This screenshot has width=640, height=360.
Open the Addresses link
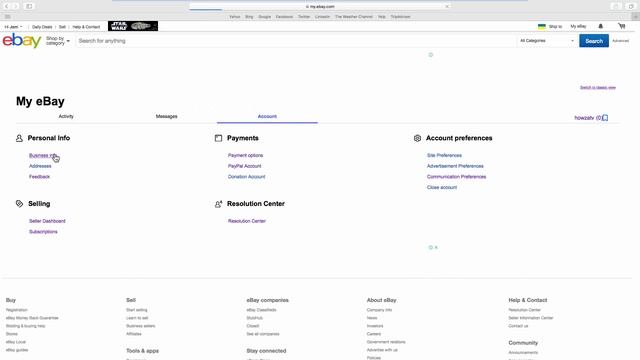click(x=40, y=166)
